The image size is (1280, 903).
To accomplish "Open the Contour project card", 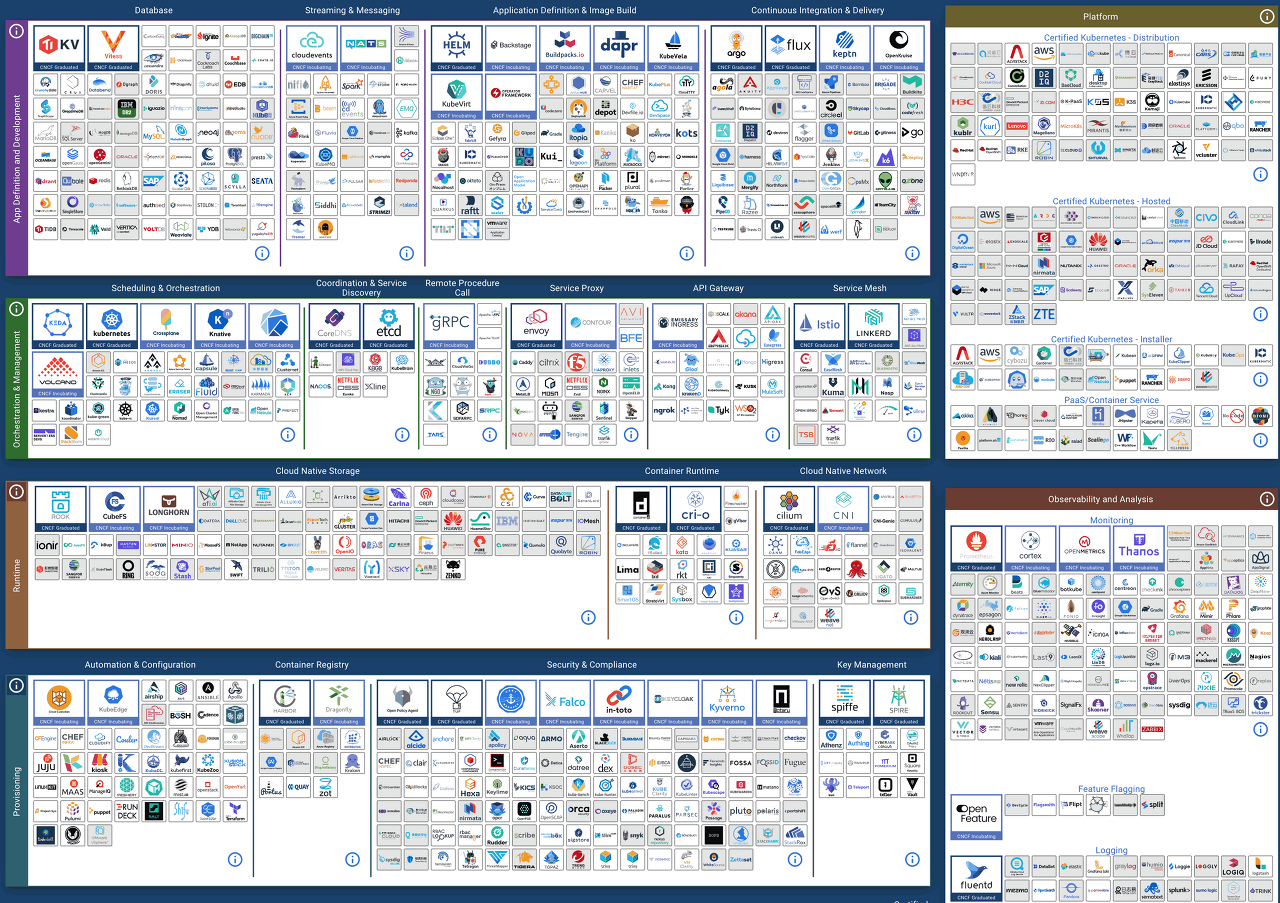I will [591, 326].
